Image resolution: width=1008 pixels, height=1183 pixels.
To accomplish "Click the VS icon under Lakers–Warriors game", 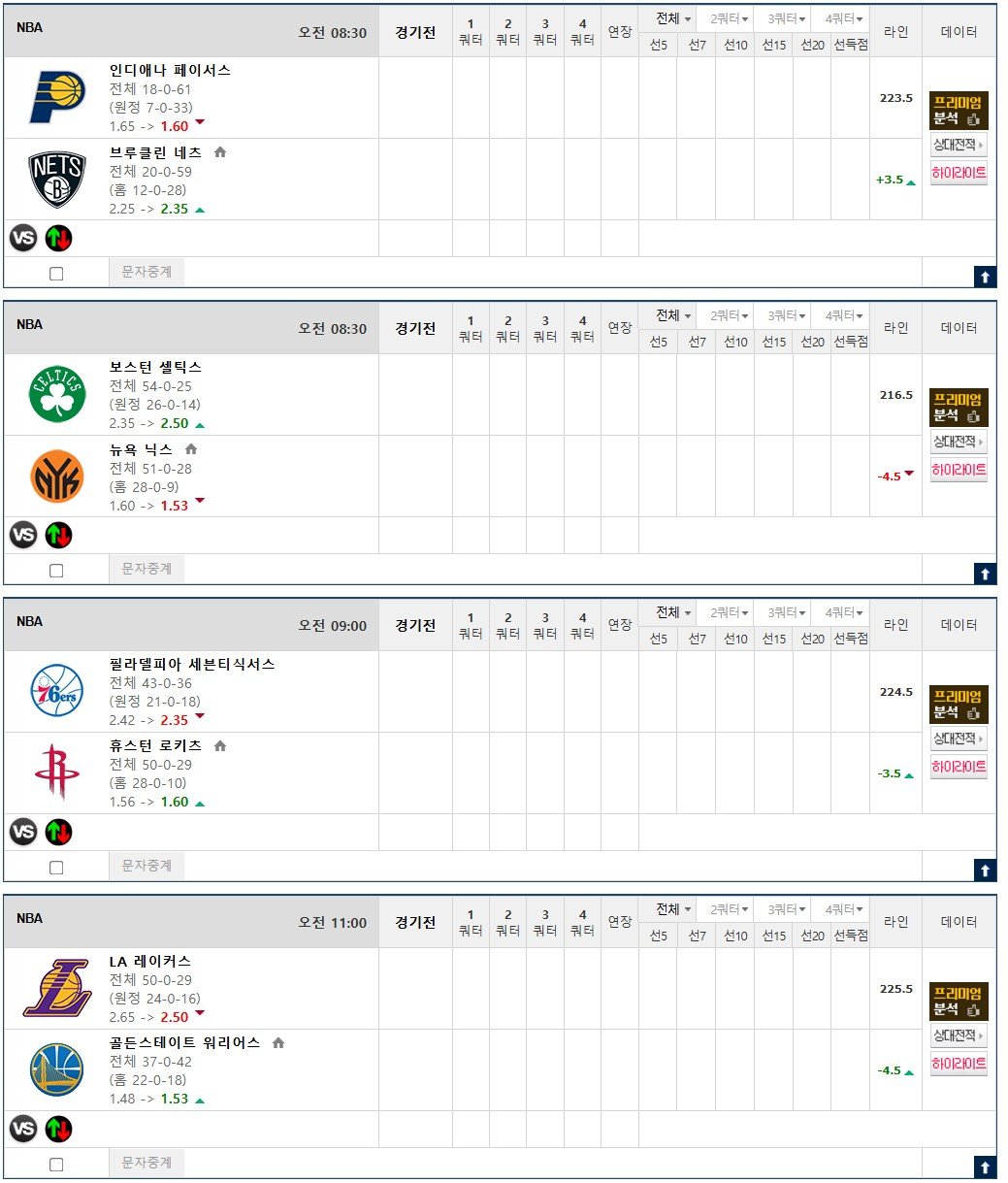I will point(23,1129).
